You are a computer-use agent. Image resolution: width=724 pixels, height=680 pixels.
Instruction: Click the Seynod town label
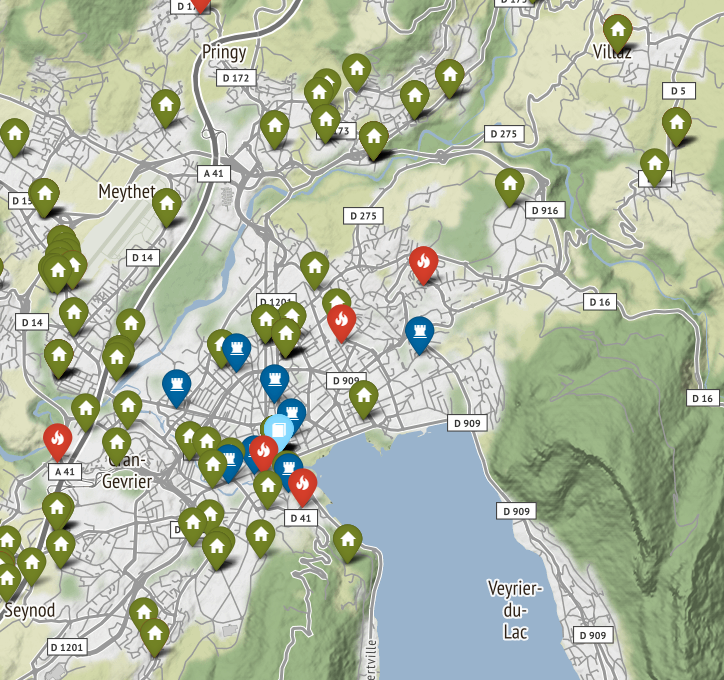30,610
